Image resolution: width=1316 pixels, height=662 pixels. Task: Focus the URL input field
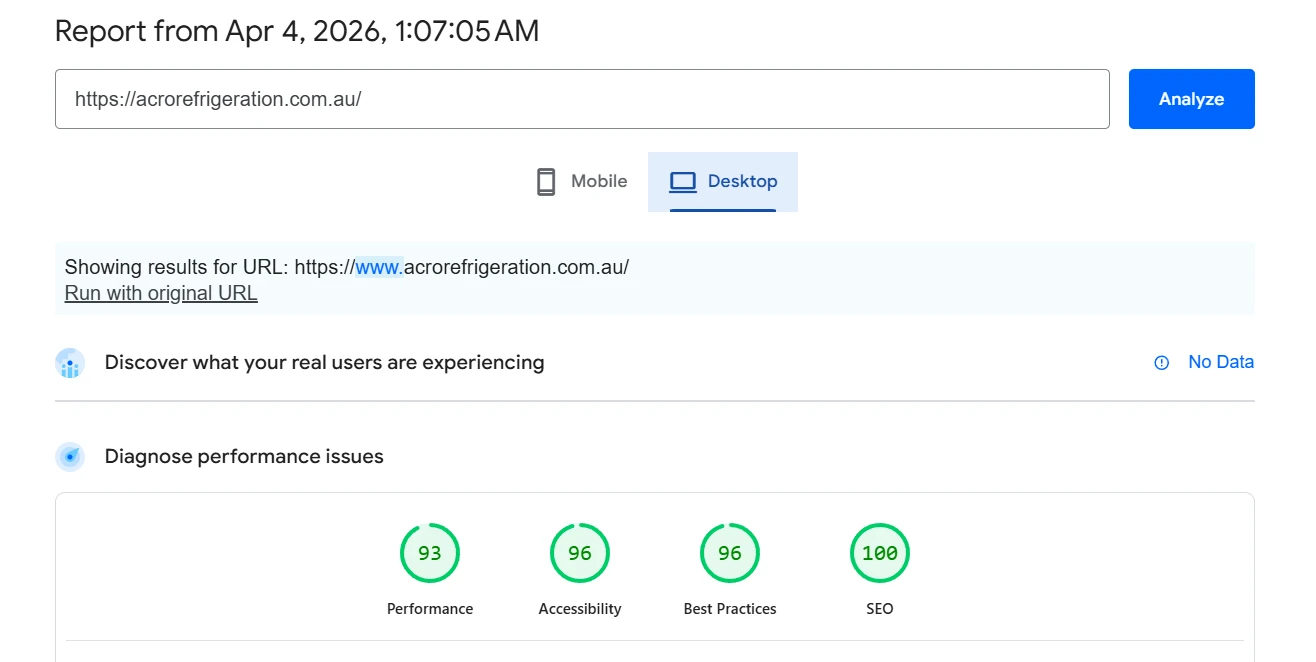582,99
